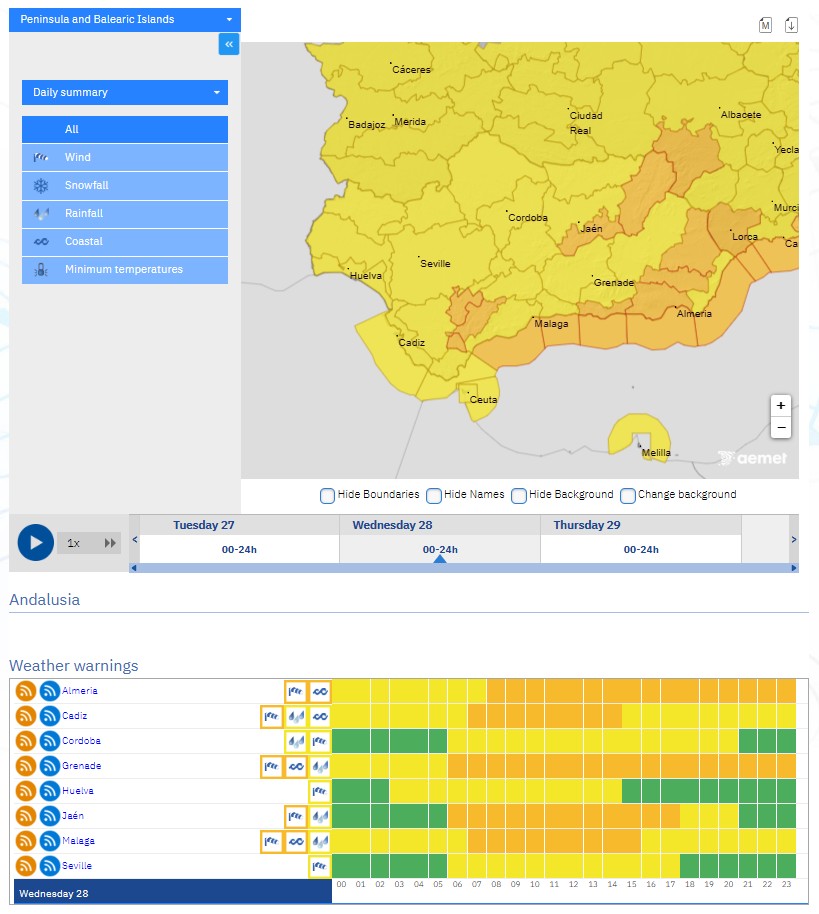Open the Seville province link
819x914 pixels.
(76, 866)
